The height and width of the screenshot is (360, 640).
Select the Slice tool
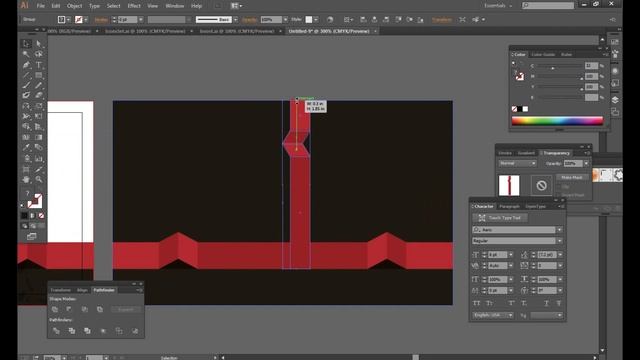coord(39,169)
